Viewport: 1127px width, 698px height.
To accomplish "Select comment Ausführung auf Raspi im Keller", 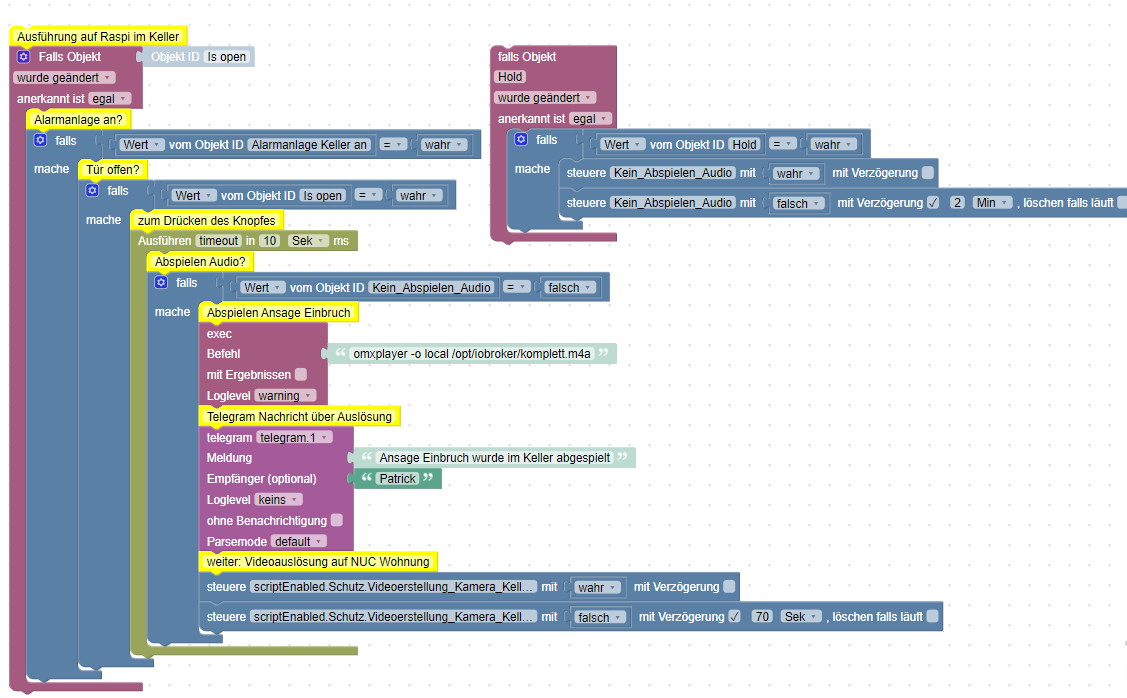I will coord(98,36).
